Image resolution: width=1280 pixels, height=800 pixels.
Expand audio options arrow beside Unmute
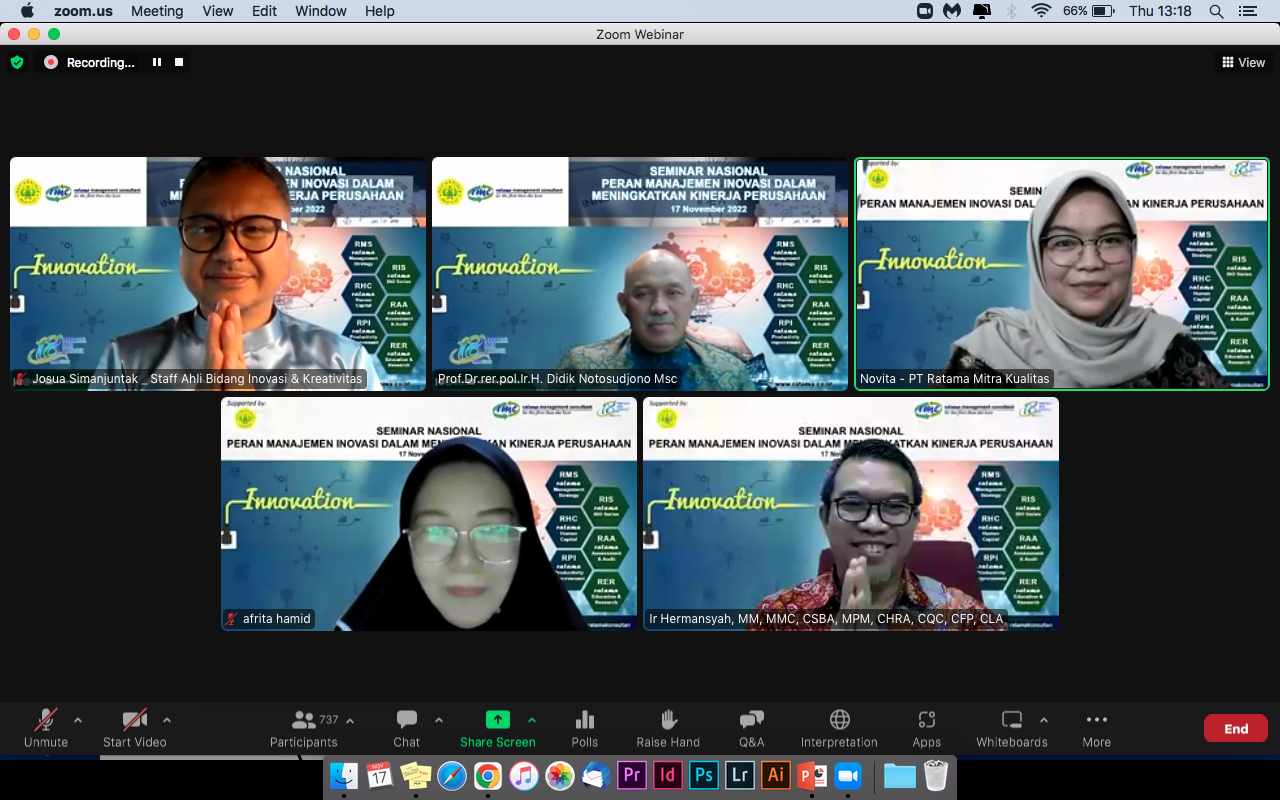(x=78, y=720)
